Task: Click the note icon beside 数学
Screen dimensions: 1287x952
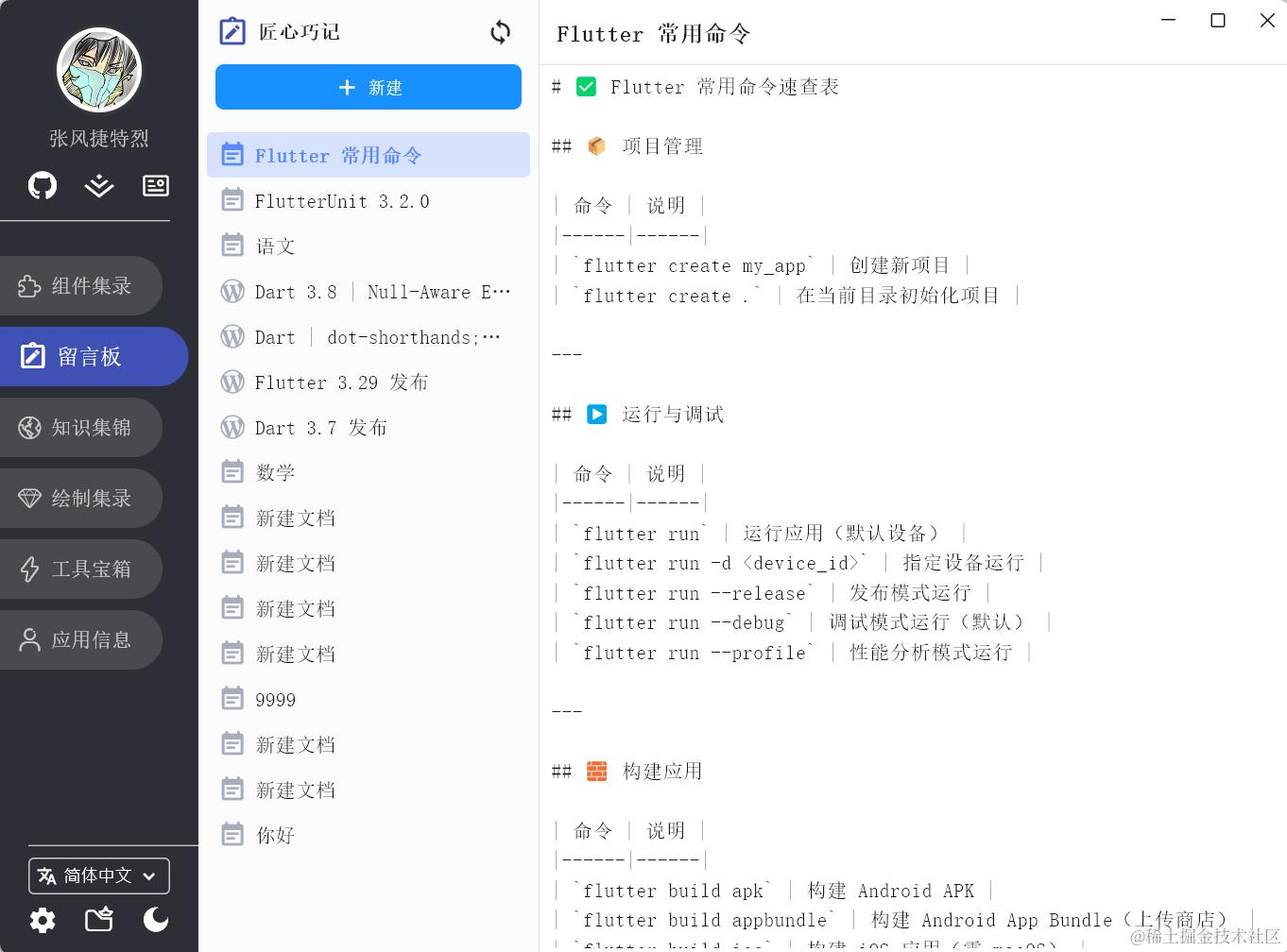Action: 232,472
